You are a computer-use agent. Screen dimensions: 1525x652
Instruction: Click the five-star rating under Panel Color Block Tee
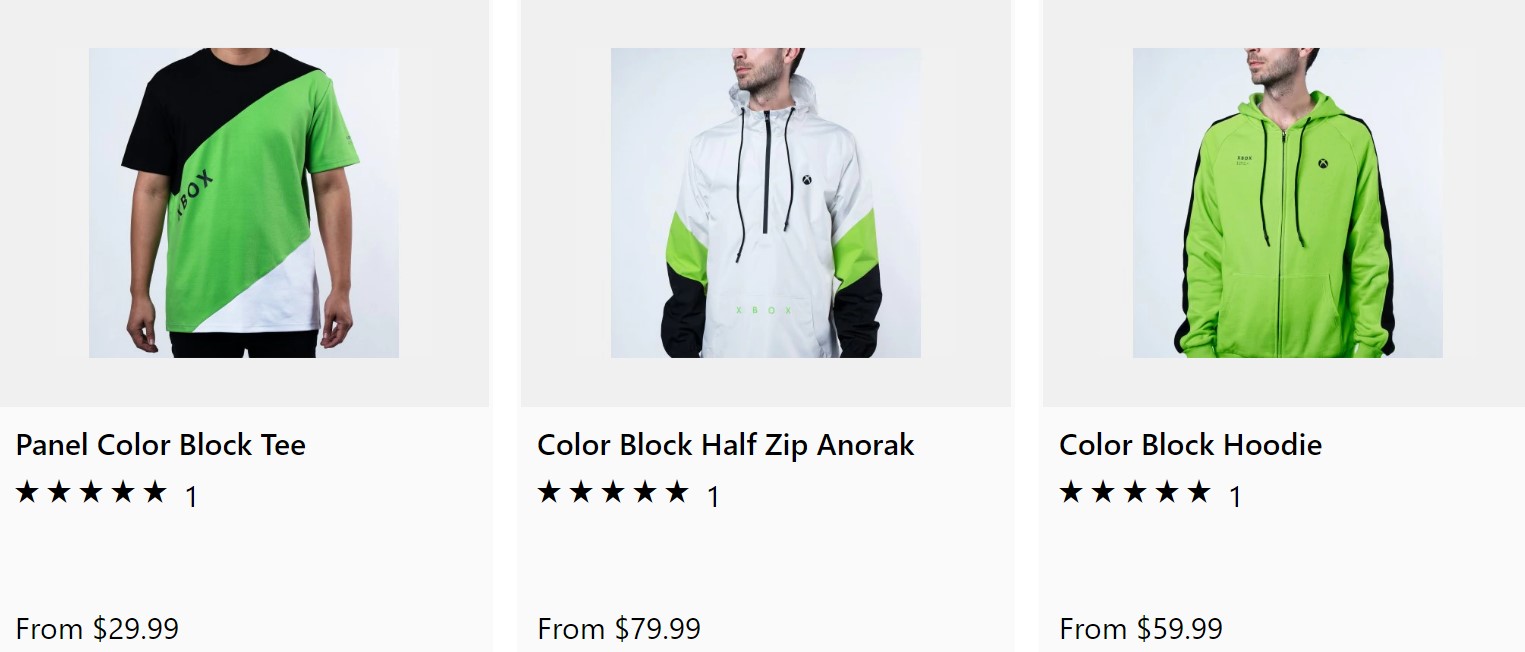click(91, 492)
